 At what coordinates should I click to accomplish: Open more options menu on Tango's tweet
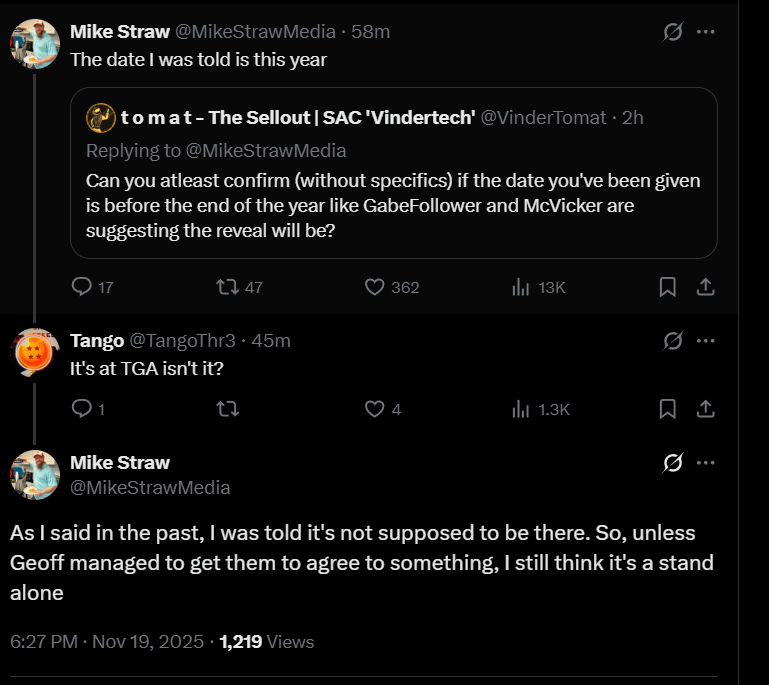(x=706, y=341)
